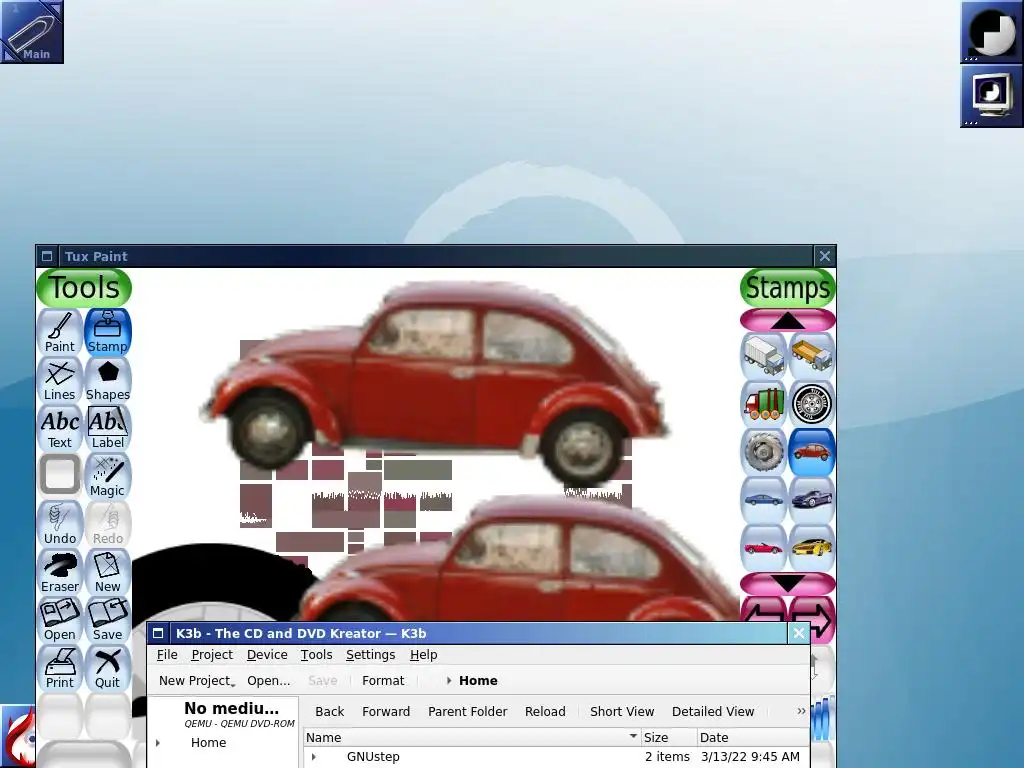Switch to Short View

[622, 711]
